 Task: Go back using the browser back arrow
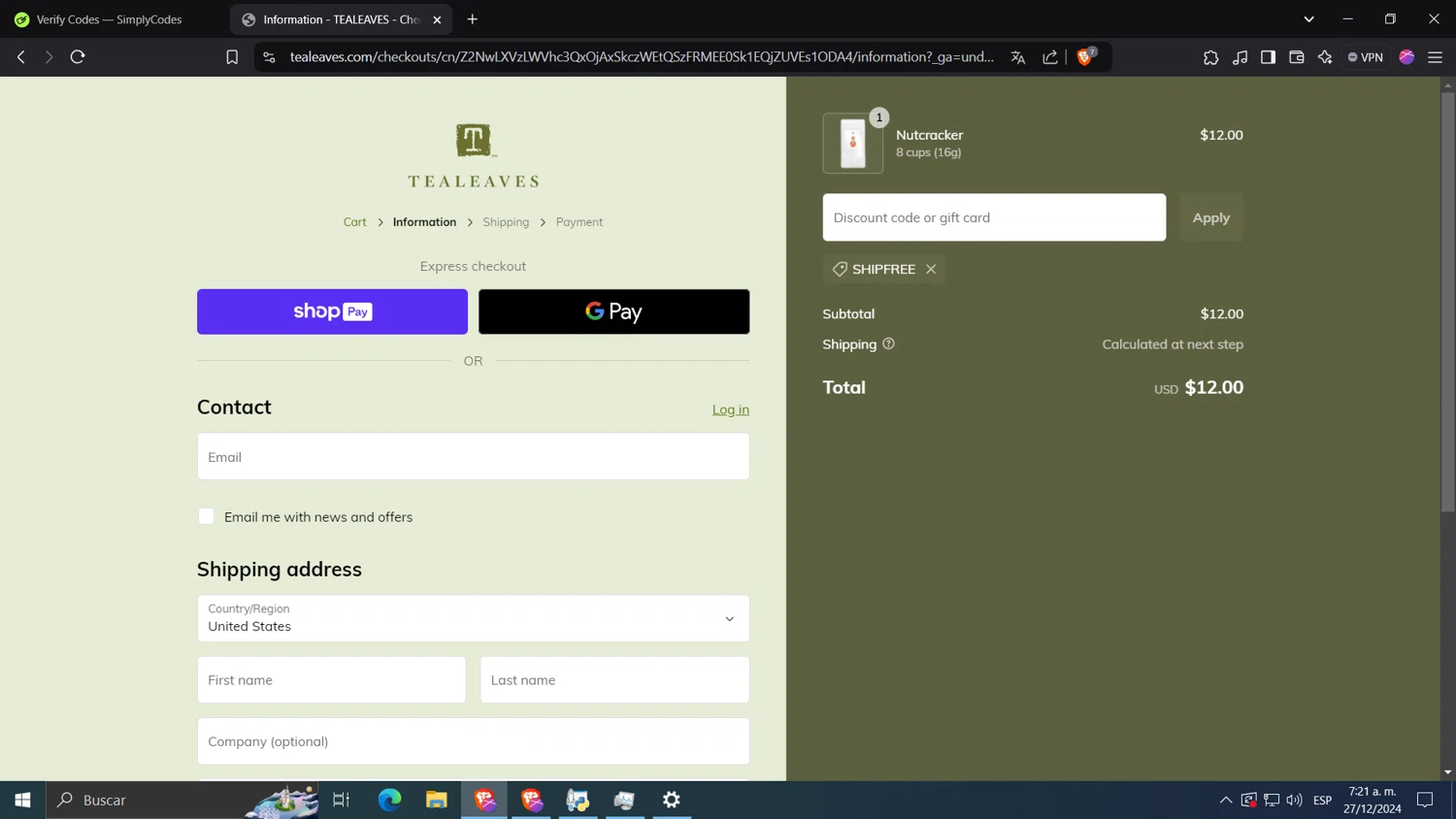(x=21, y=57)
